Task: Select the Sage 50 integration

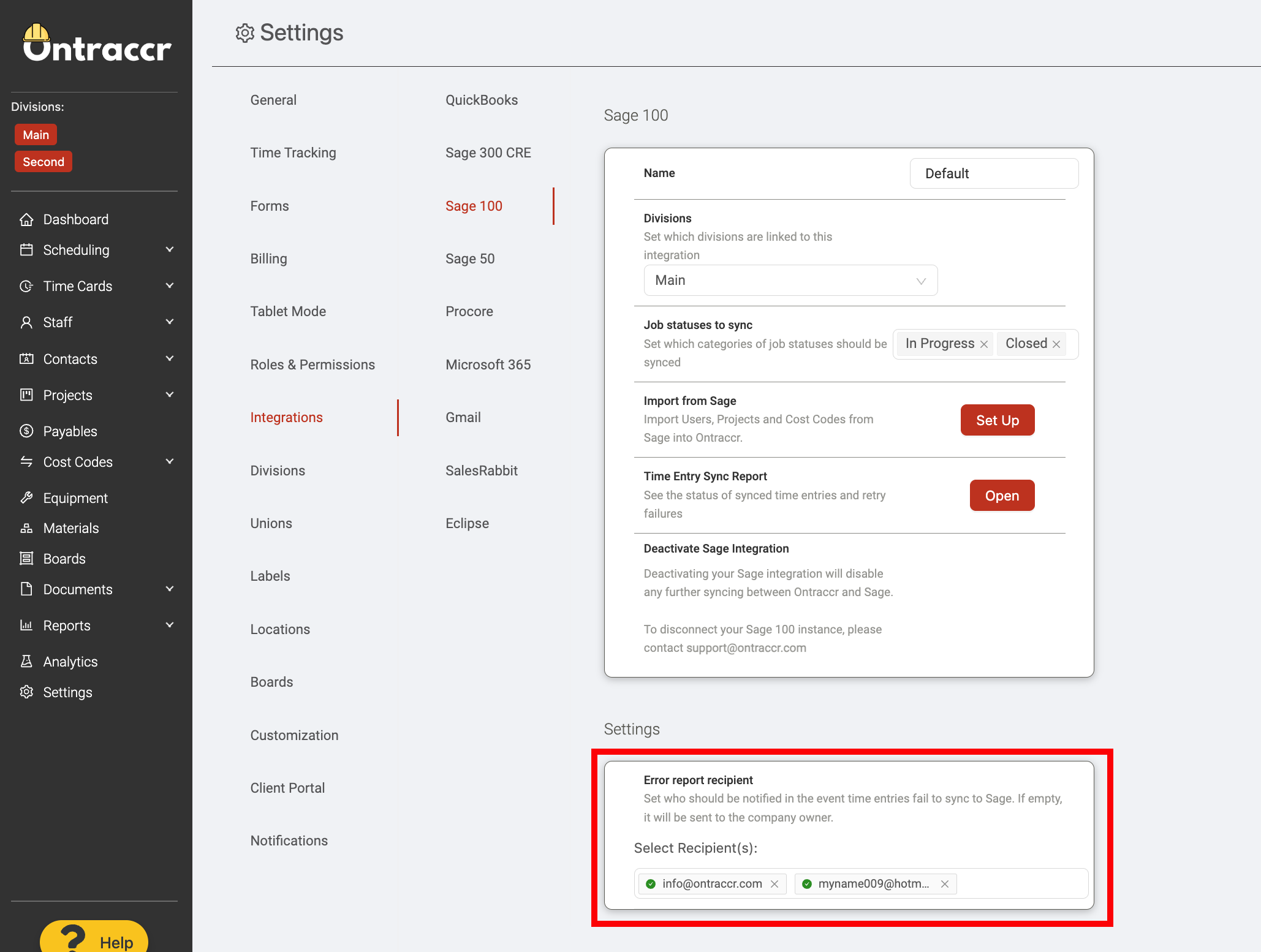Action: coord(470,259)
